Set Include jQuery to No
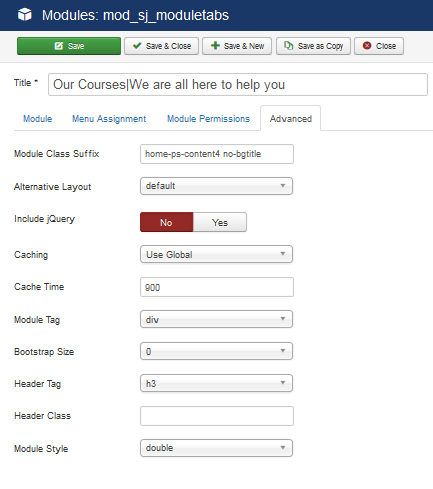433x489 pixels. tap(167, 222)
